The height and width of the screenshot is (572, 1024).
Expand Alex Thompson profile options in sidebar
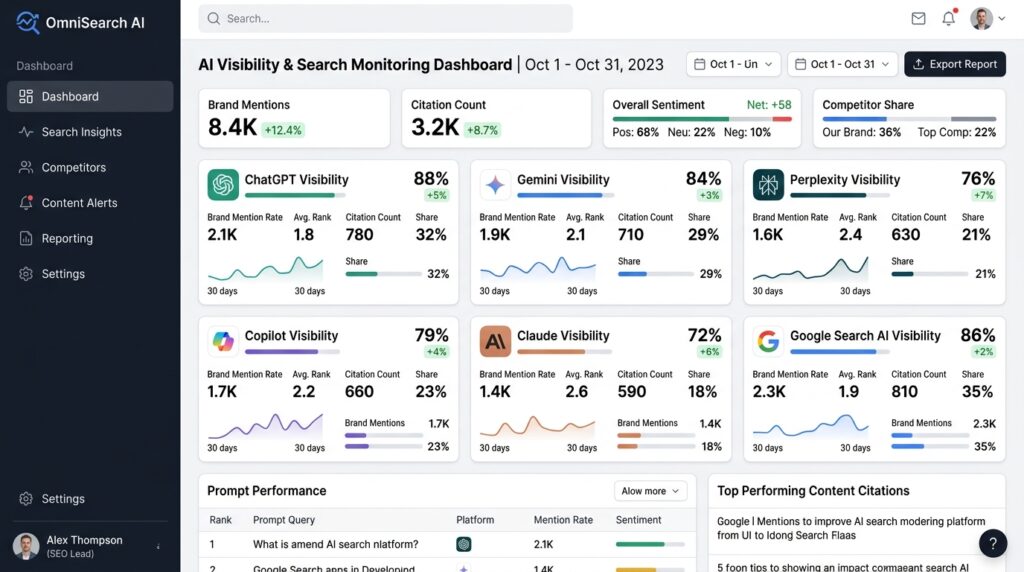[158, 547]
